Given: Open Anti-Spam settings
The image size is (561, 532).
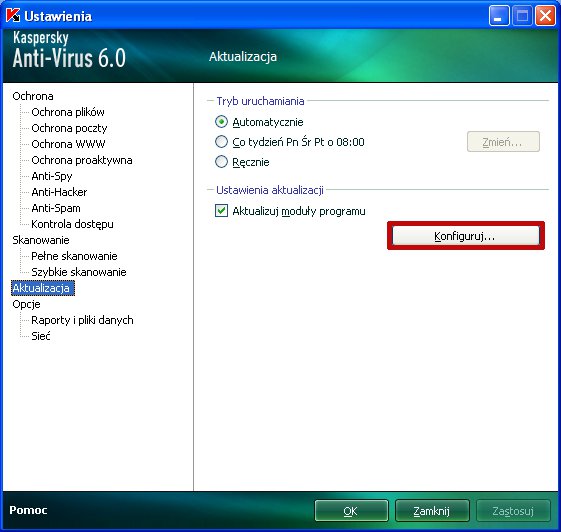Looking at the screenshot, I should tap(56, 208).
